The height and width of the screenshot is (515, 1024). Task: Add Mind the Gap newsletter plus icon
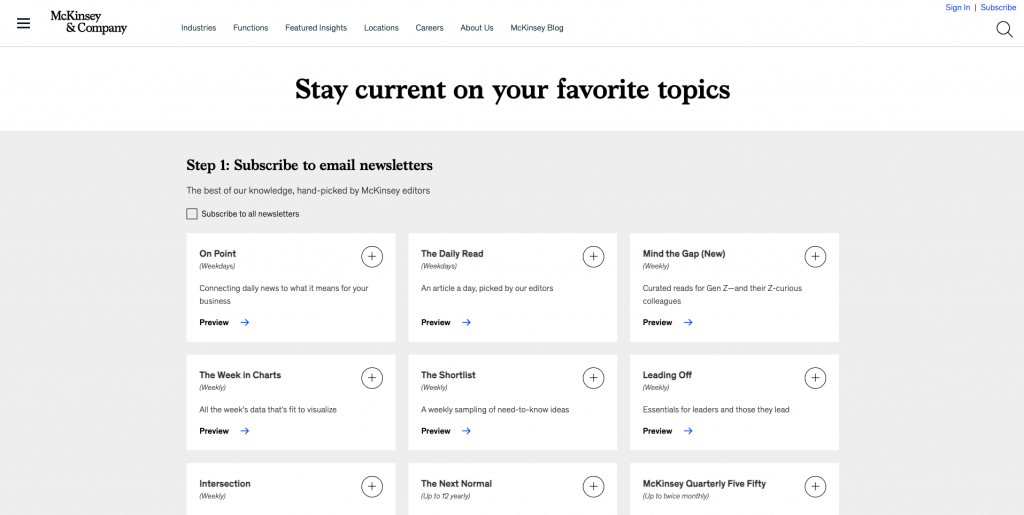coord(816,257)
